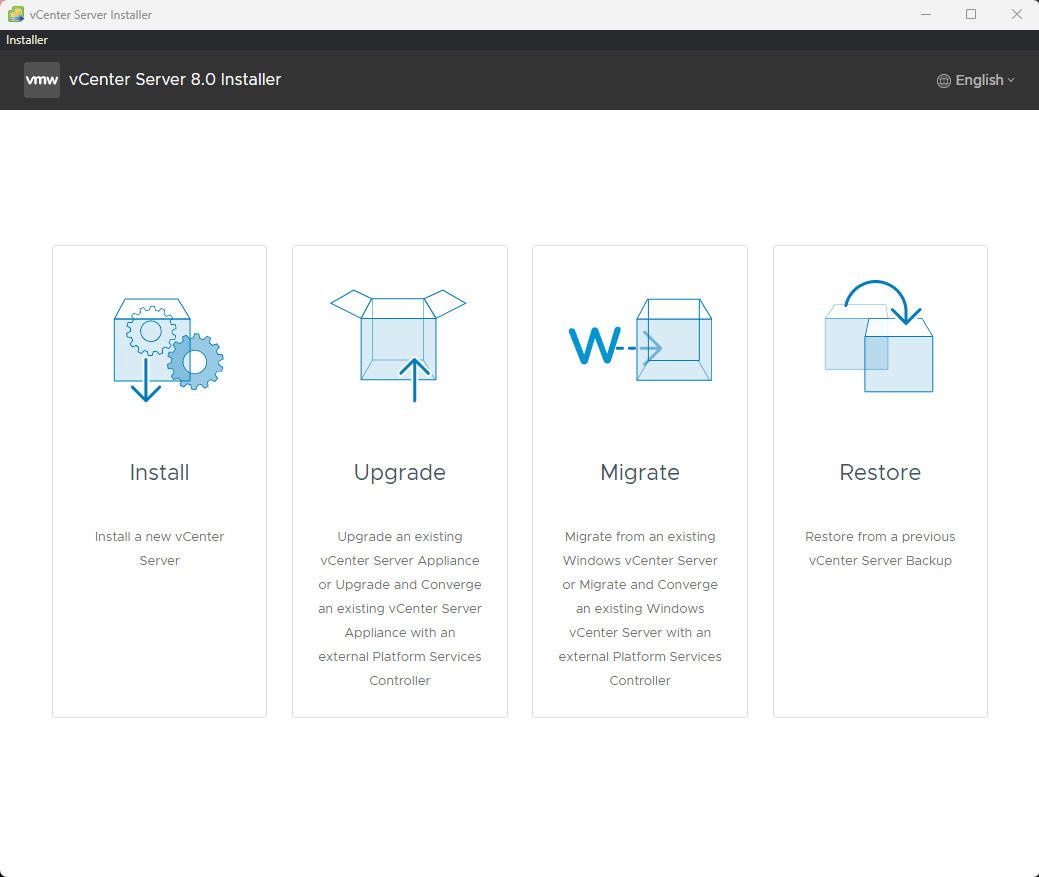Click the globe language icon

[944, 81]
